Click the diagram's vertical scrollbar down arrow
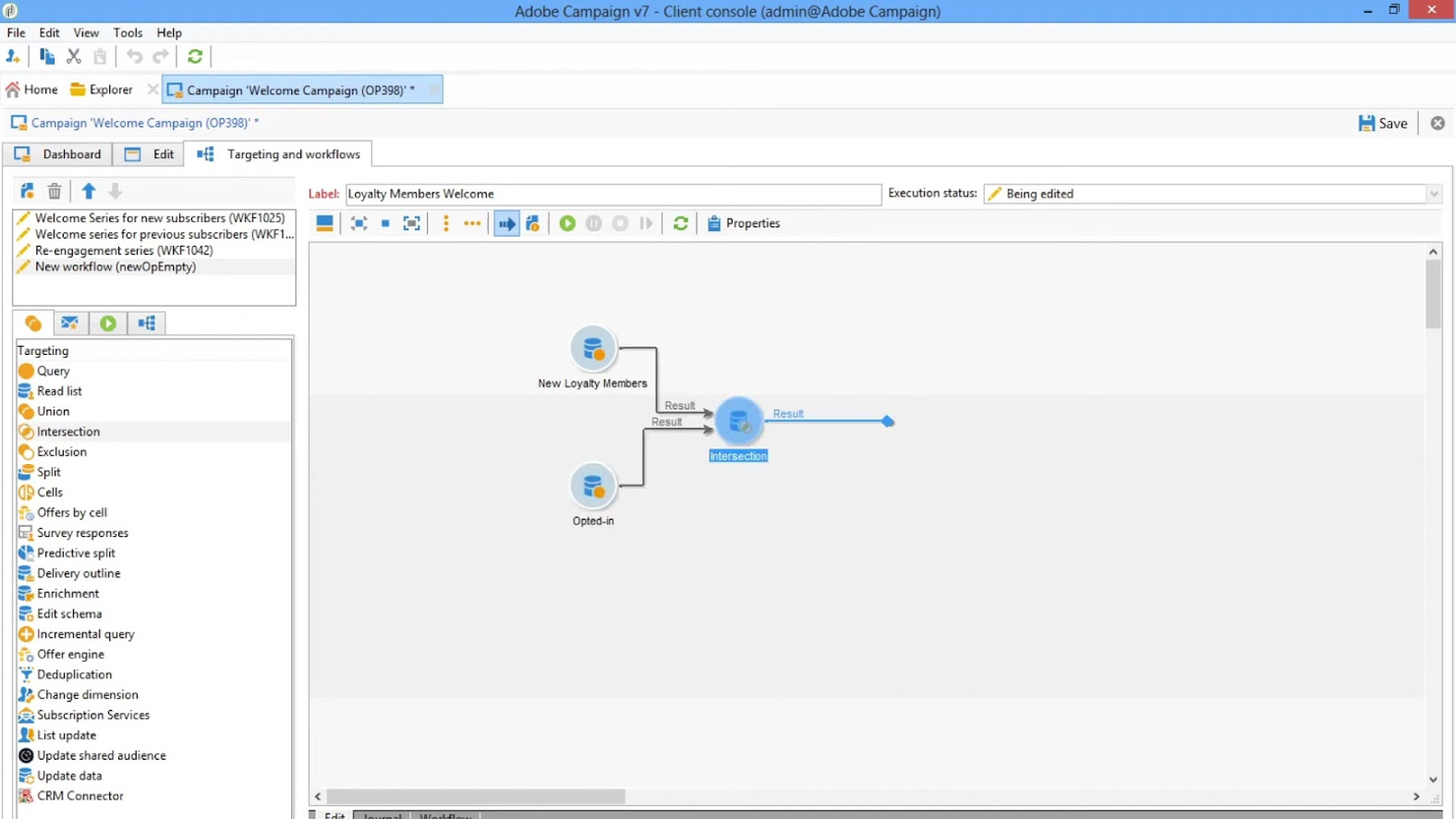 1433,779
